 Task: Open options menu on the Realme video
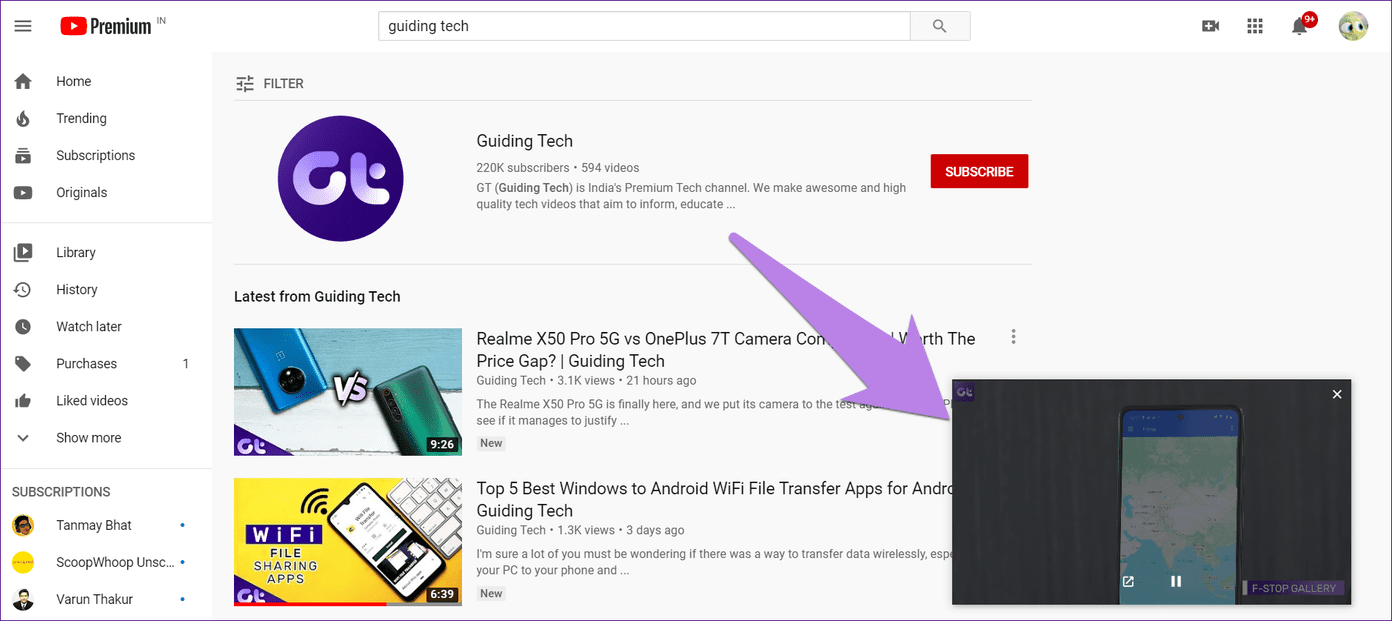1013,337
